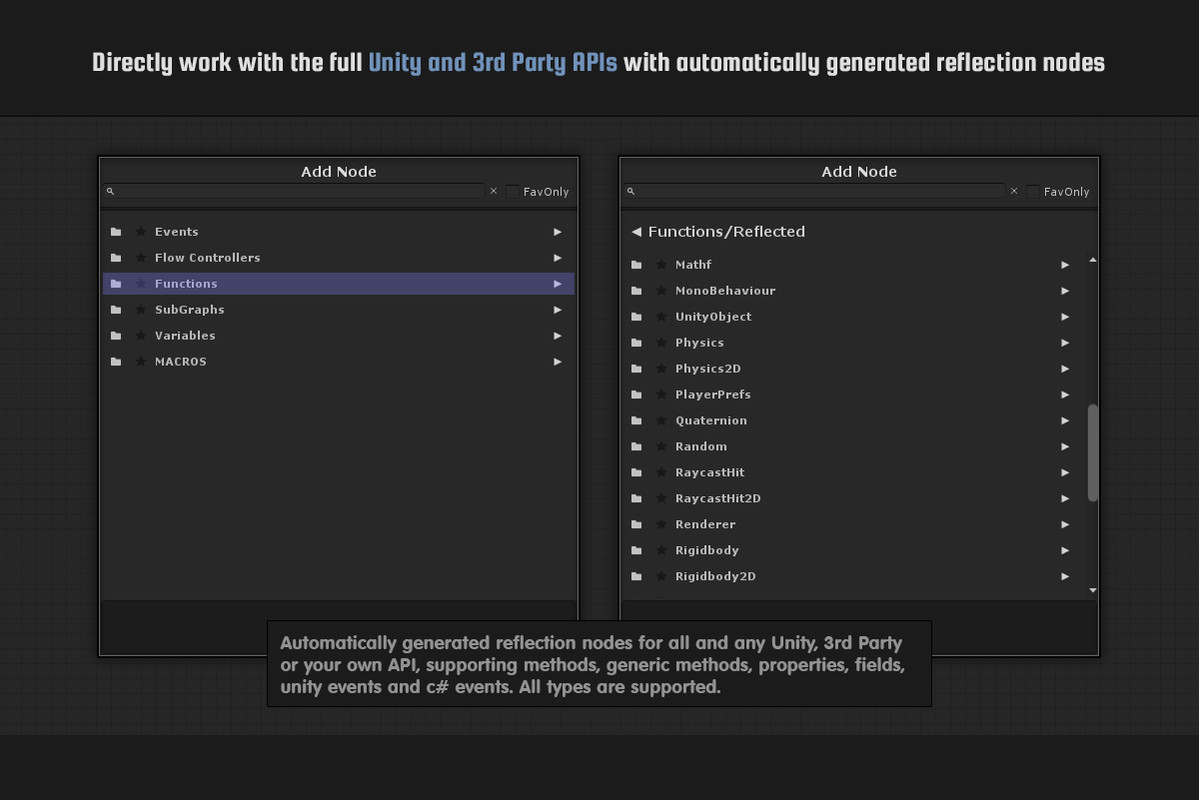Star the Random entry
Image resolution: width=1199 pixels, height=800 pixels.
[x=661, y=447]
